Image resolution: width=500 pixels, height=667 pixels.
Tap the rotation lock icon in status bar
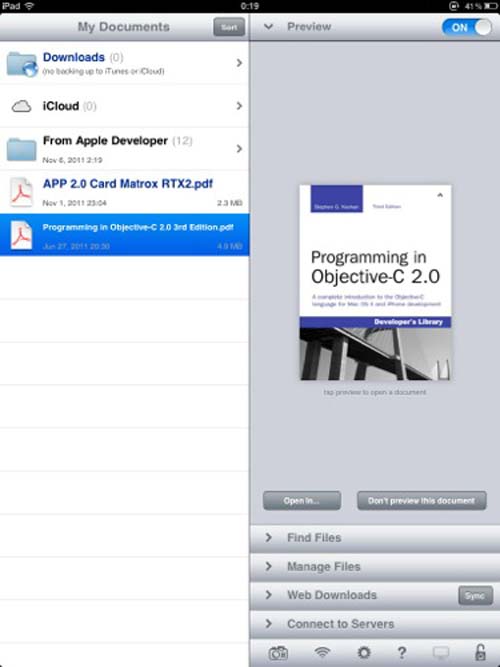coord(455,6)
